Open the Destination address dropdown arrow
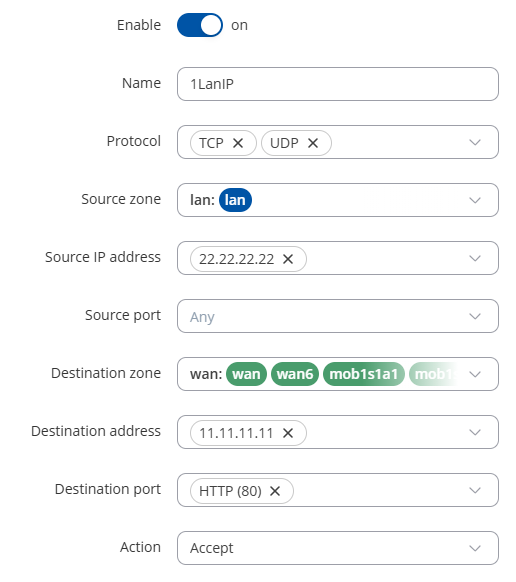The image size is (516, 582). coord(475,432)
